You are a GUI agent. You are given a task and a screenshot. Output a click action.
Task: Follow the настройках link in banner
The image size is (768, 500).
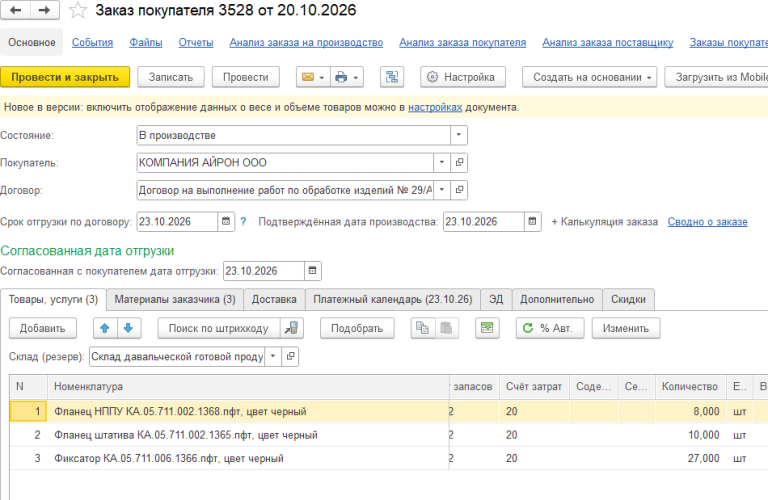click(x=435, y=107)
